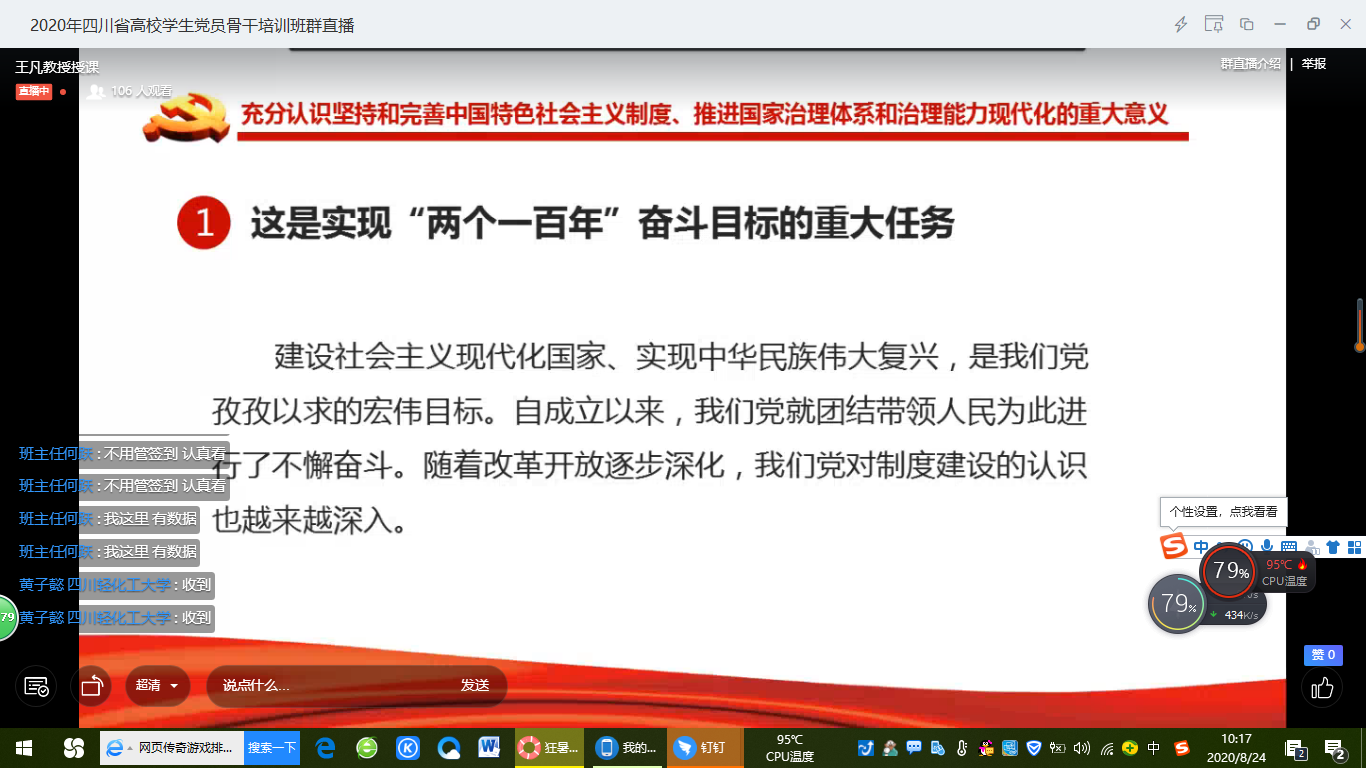
Task: Click the thumbs-up like button
Action: pos(1322,688)
